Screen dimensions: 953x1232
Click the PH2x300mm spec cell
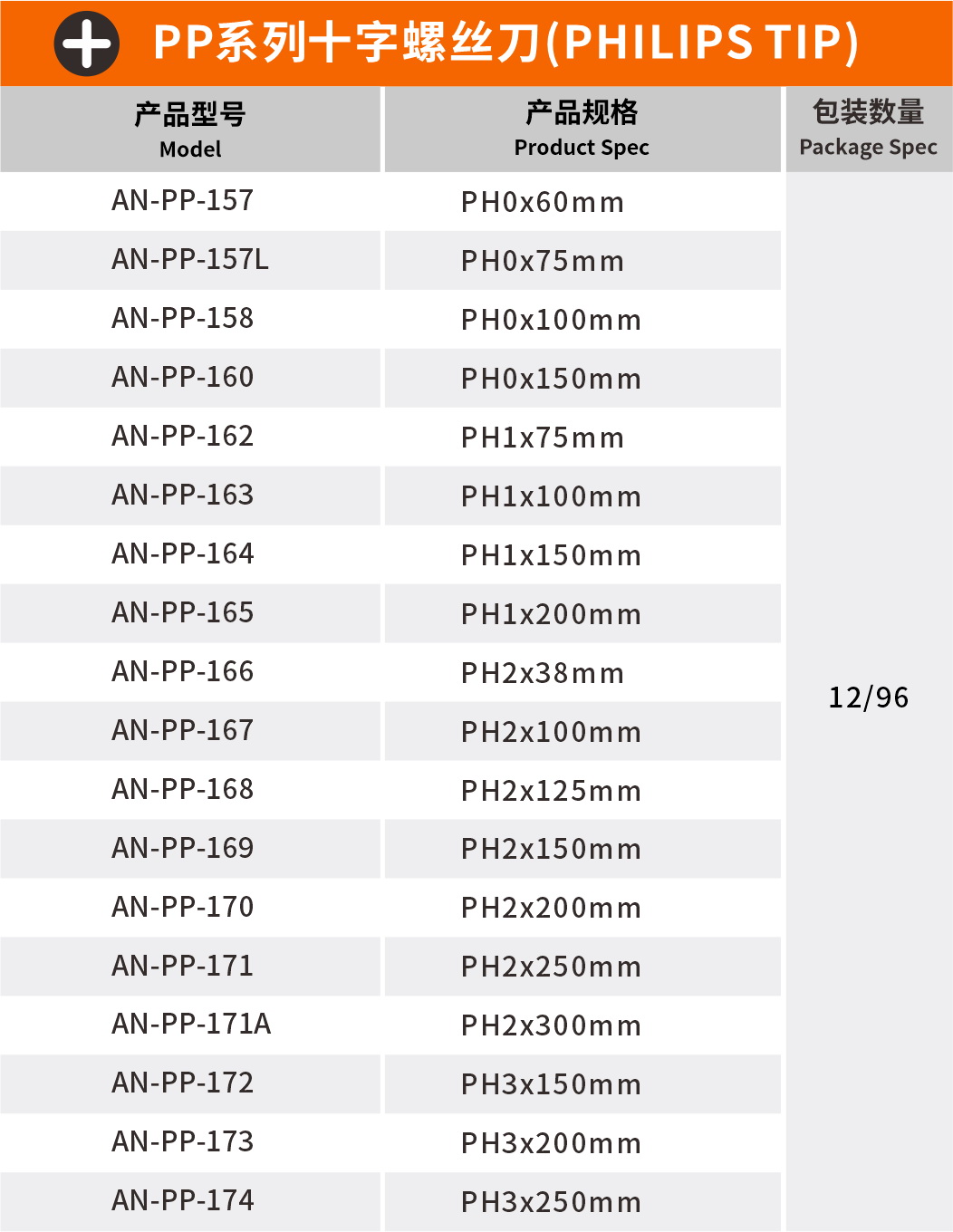click(551, 1025)
